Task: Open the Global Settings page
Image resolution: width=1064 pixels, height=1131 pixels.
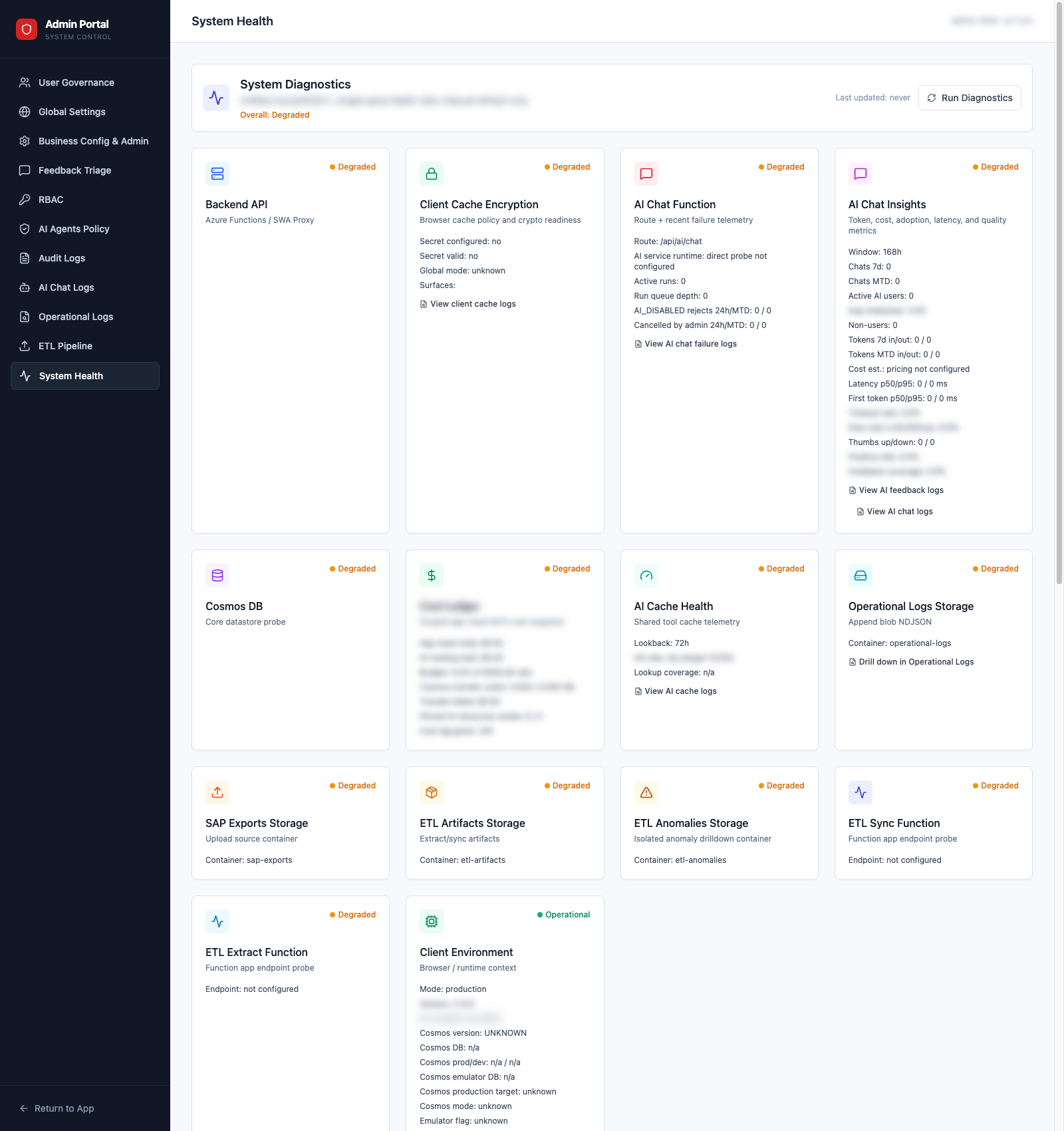Action: [x=85, y=112]
